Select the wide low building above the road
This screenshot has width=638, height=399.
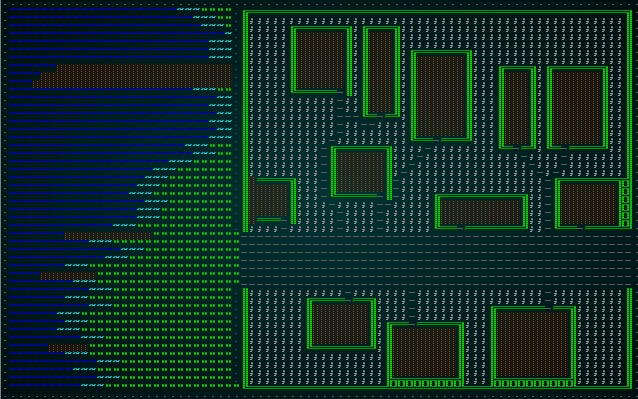(x=481, y=211)
